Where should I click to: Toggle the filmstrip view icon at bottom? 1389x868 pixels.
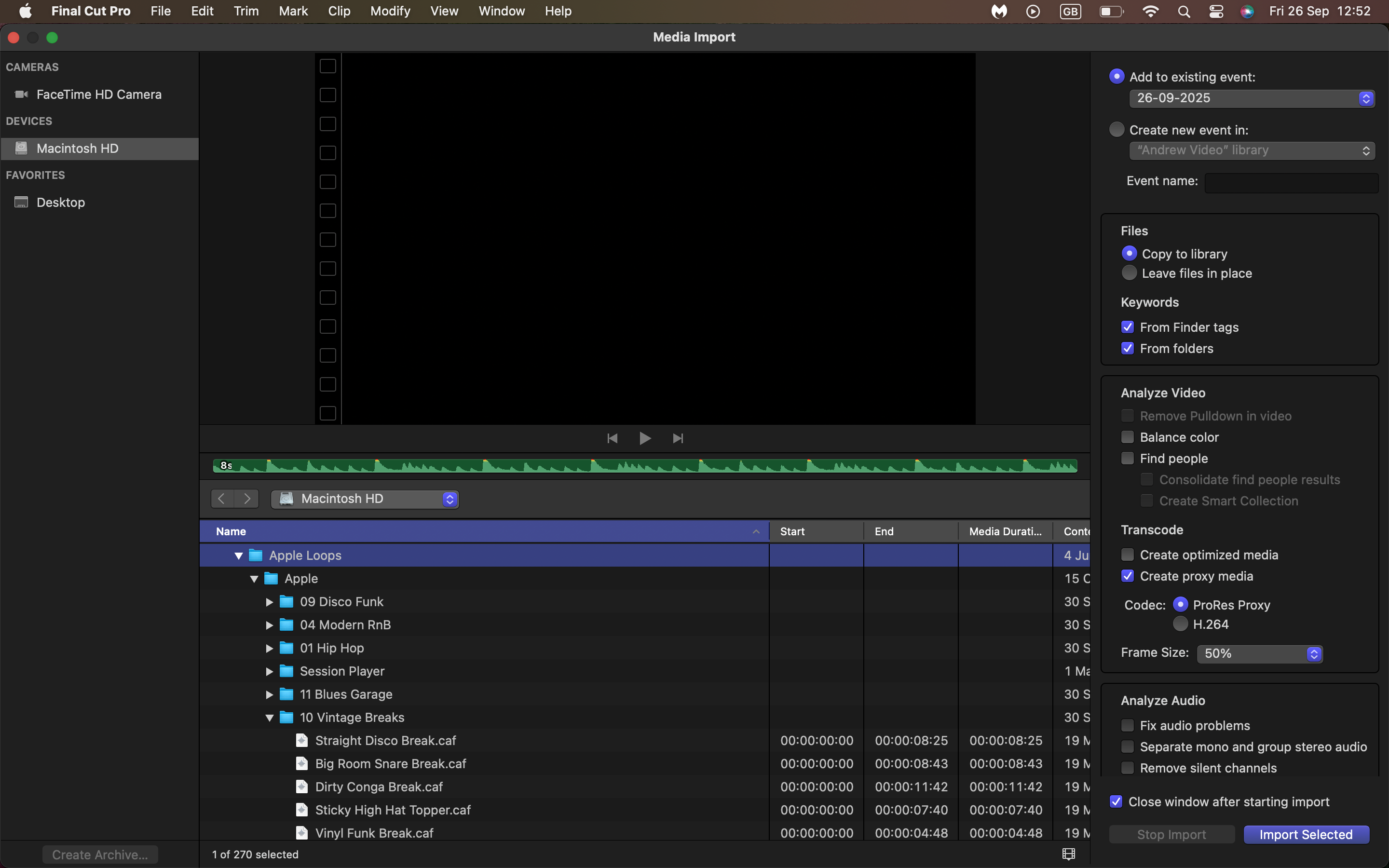click(x=1068, y=854)
